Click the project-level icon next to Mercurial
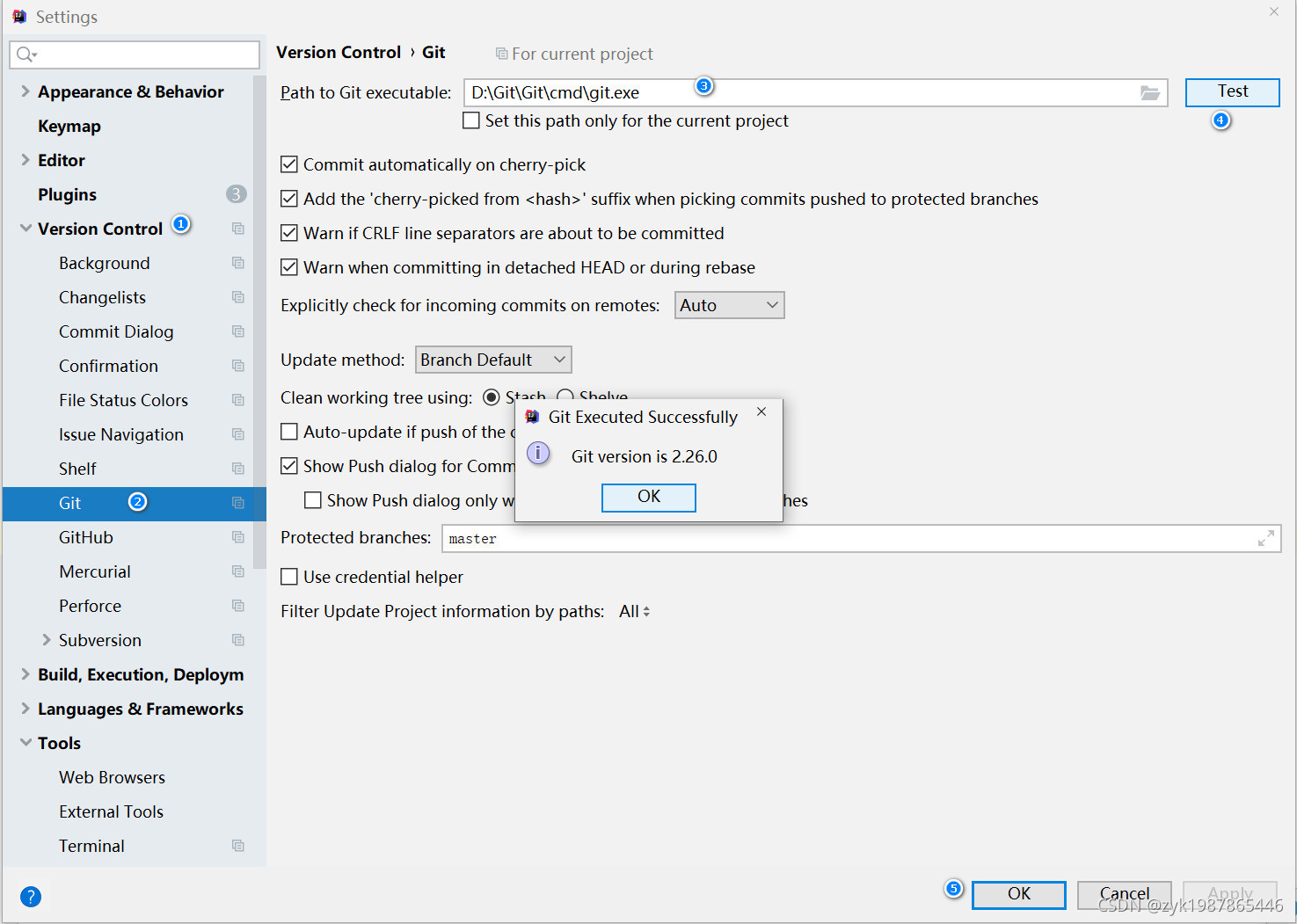The height and width of the screenshot is (924, 1297). click(238, 571)
